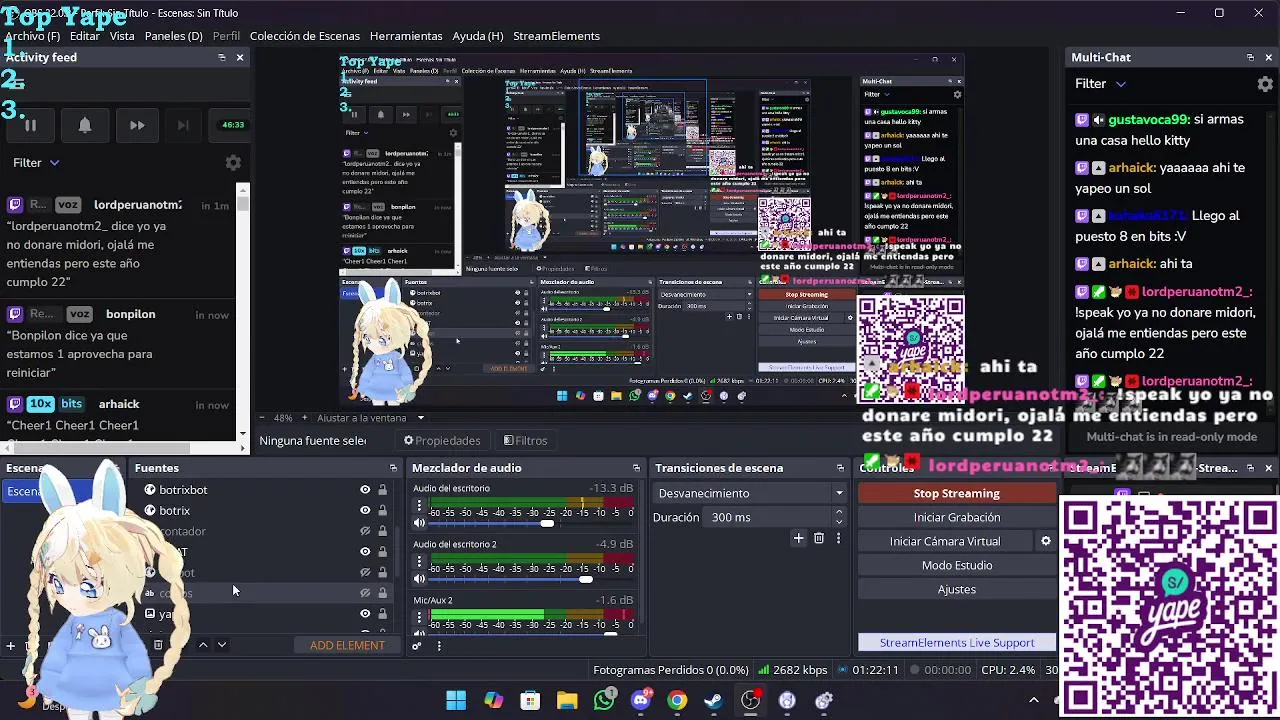Skip current alert with fast-forward icon
Image resolution: width=1280 pixels, height=720 pixels.
[x=137, y=125]
